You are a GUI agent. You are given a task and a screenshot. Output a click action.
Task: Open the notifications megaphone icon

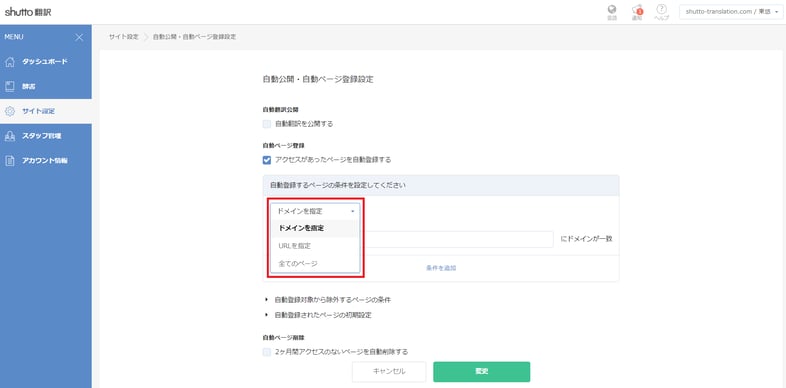coord(637,10)
